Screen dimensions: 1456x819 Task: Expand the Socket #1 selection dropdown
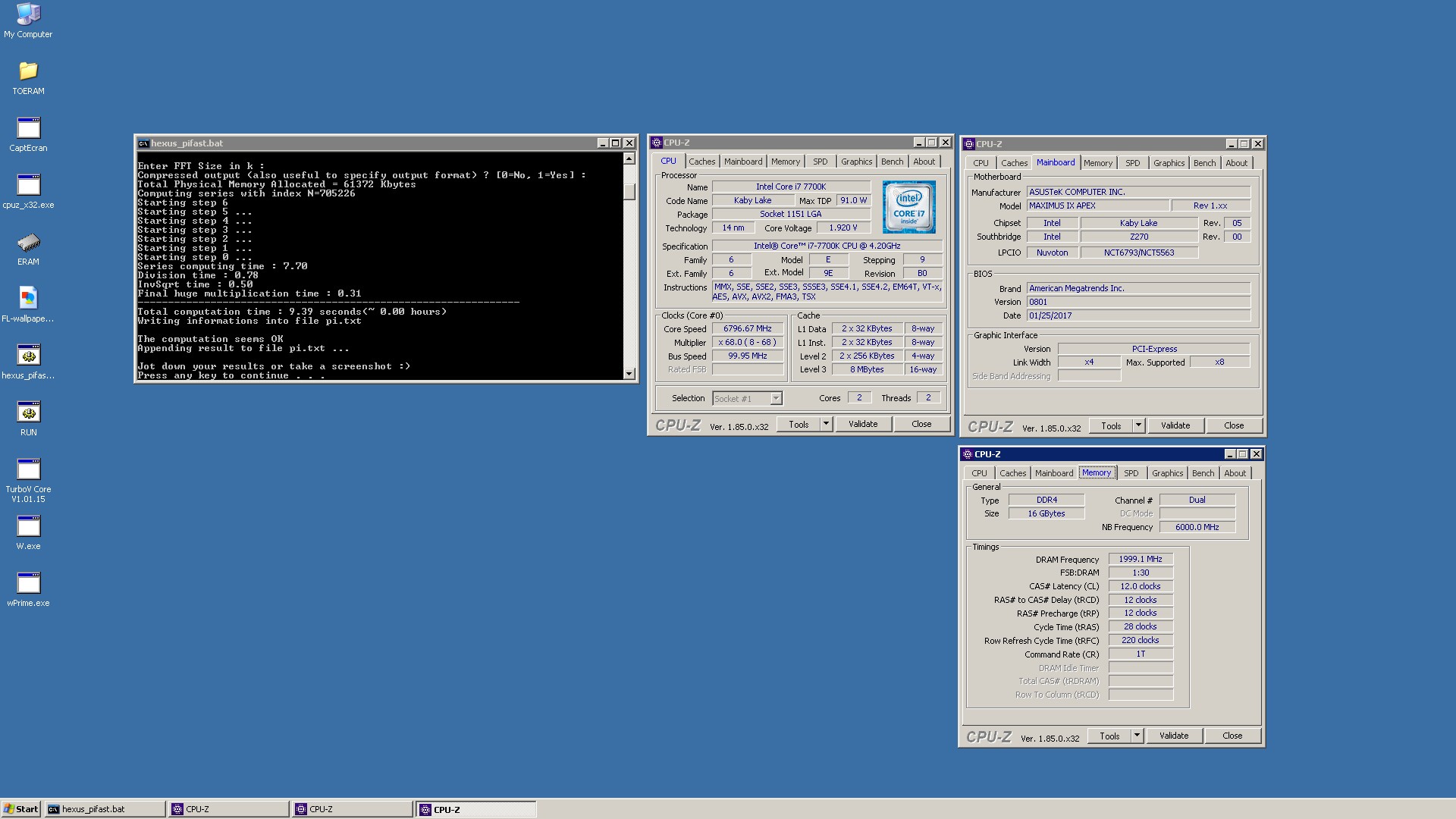click(x=776, y=399)
